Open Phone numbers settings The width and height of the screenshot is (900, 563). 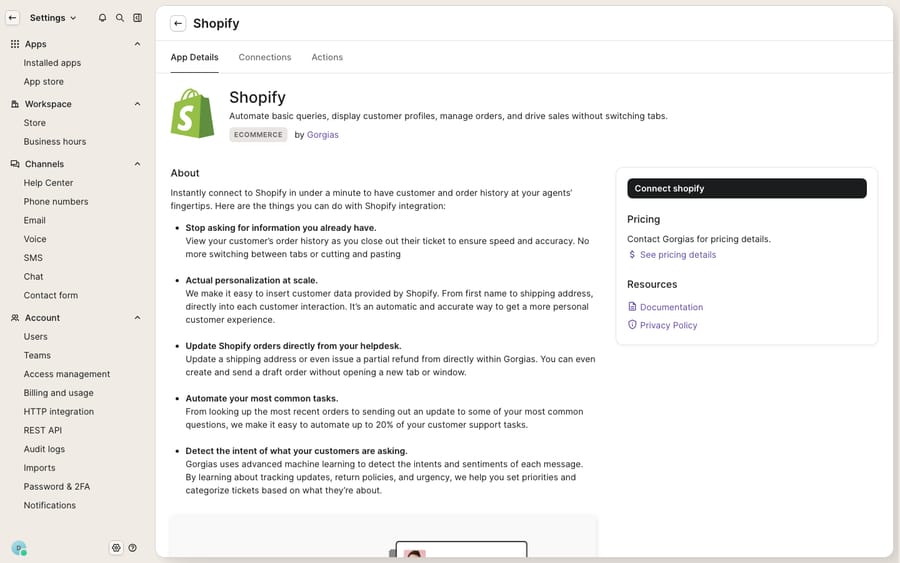click(56, 202)
